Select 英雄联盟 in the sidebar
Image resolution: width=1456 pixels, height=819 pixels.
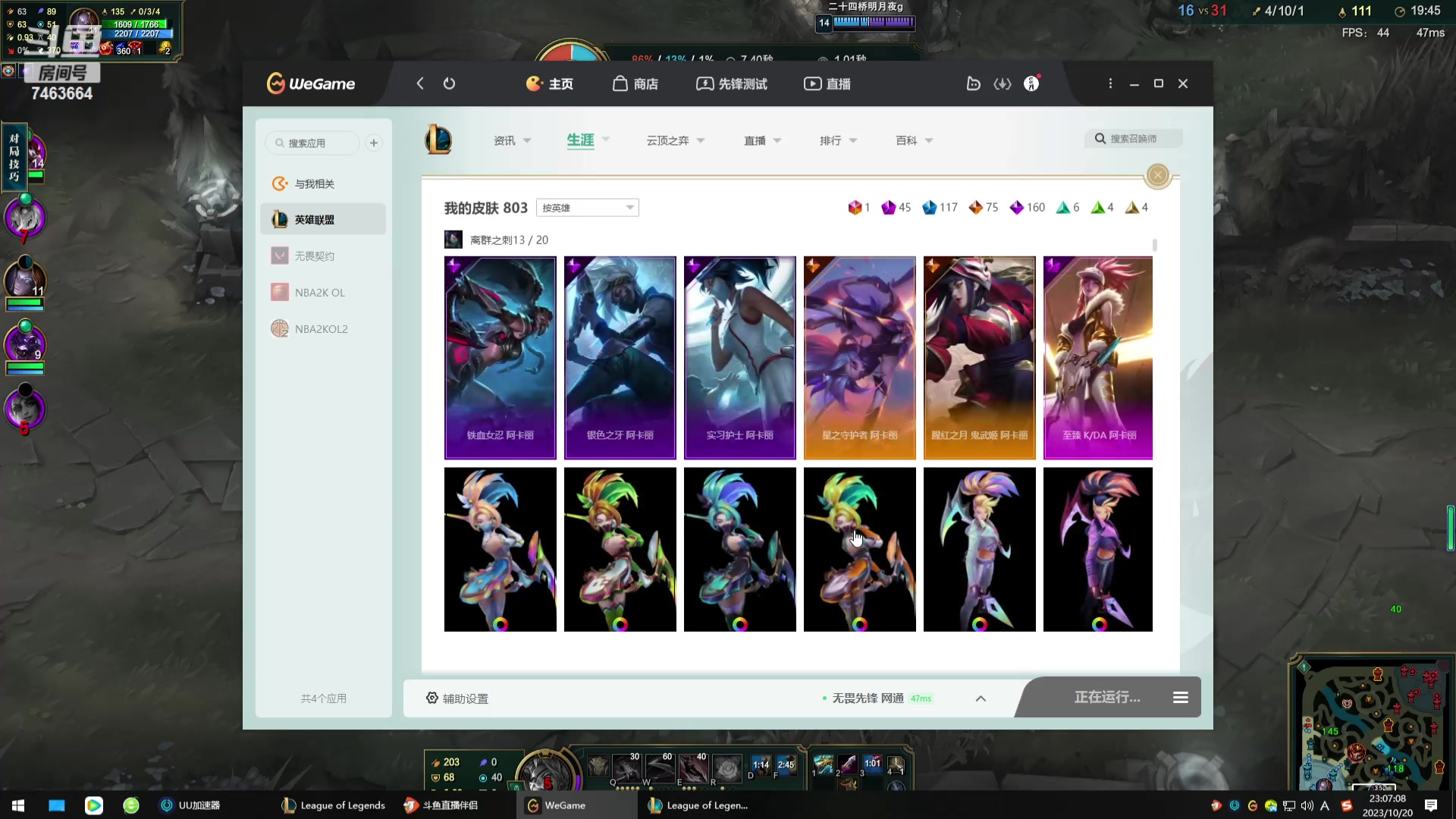pos(323,220)
